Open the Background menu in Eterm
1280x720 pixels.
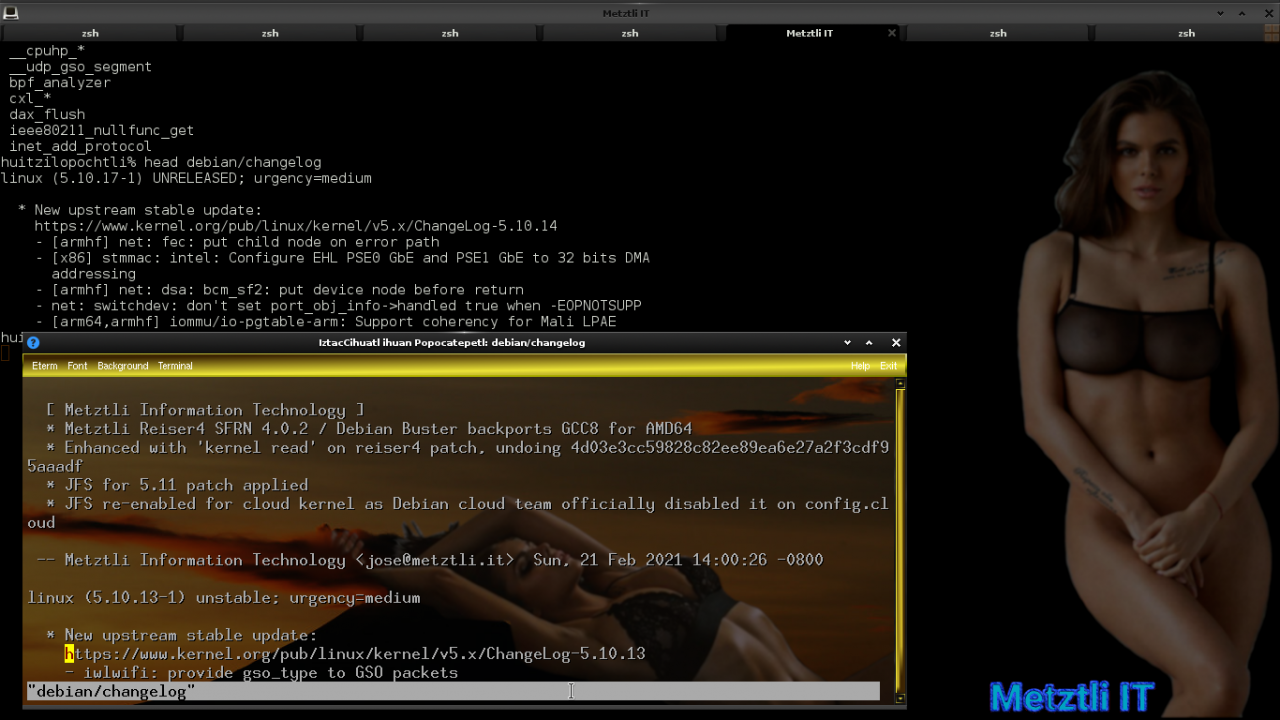(x=123, y=366)
